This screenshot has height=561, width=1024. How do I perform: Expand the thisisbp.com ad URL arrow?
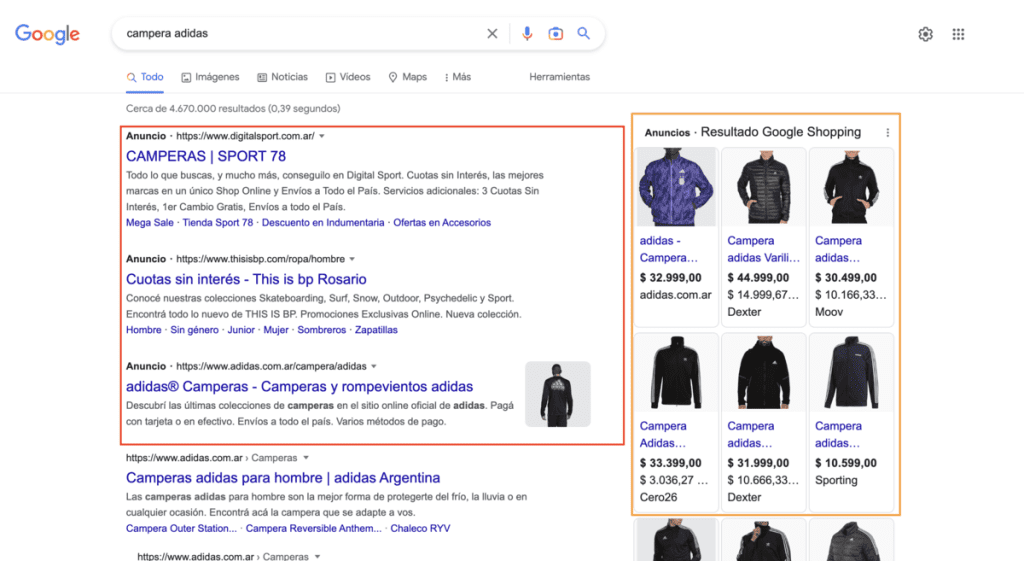352,259
